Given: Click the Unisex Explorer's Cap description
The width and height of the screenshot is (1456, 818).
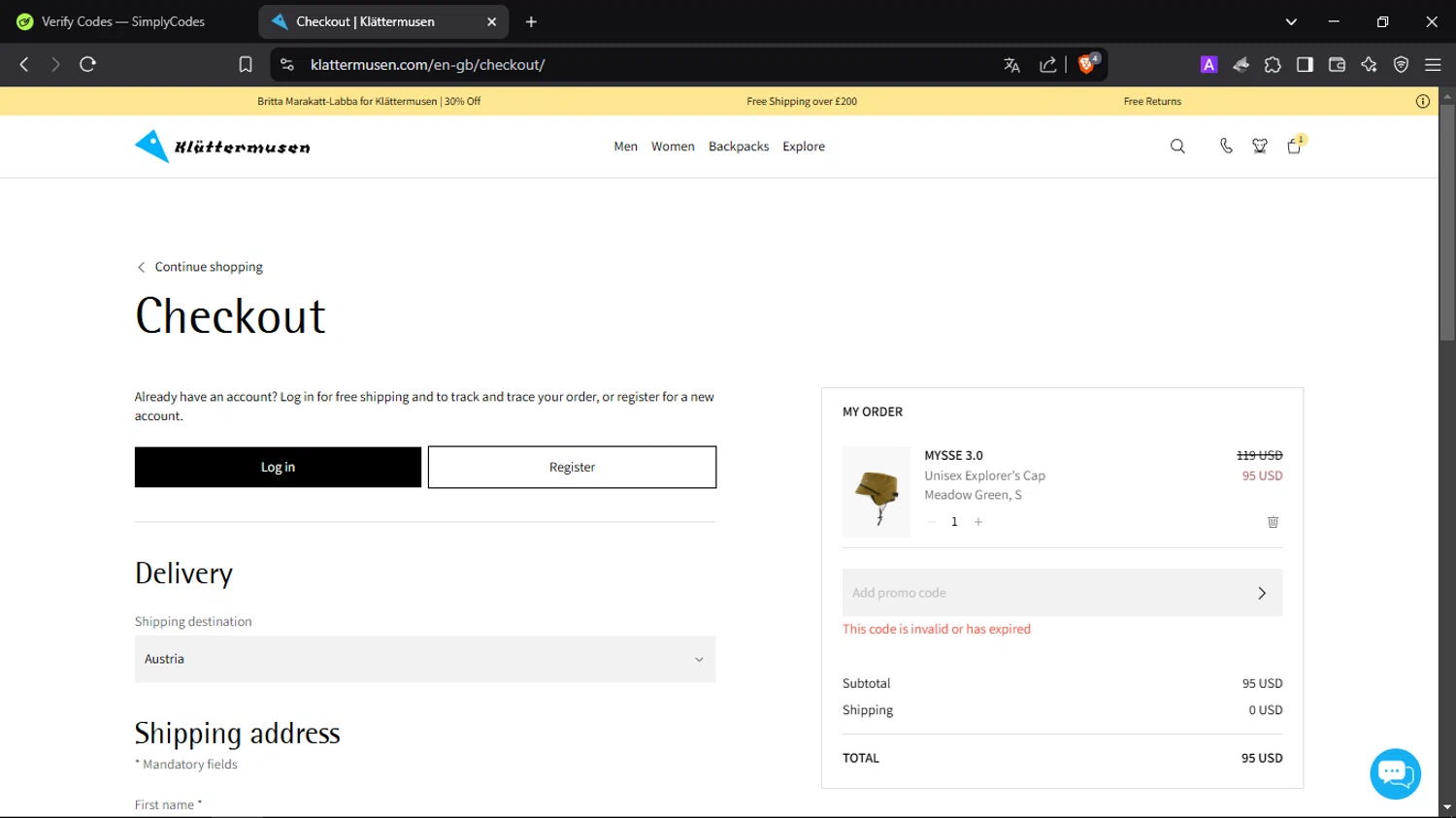Looking at the screenshot, I should 984,475.
